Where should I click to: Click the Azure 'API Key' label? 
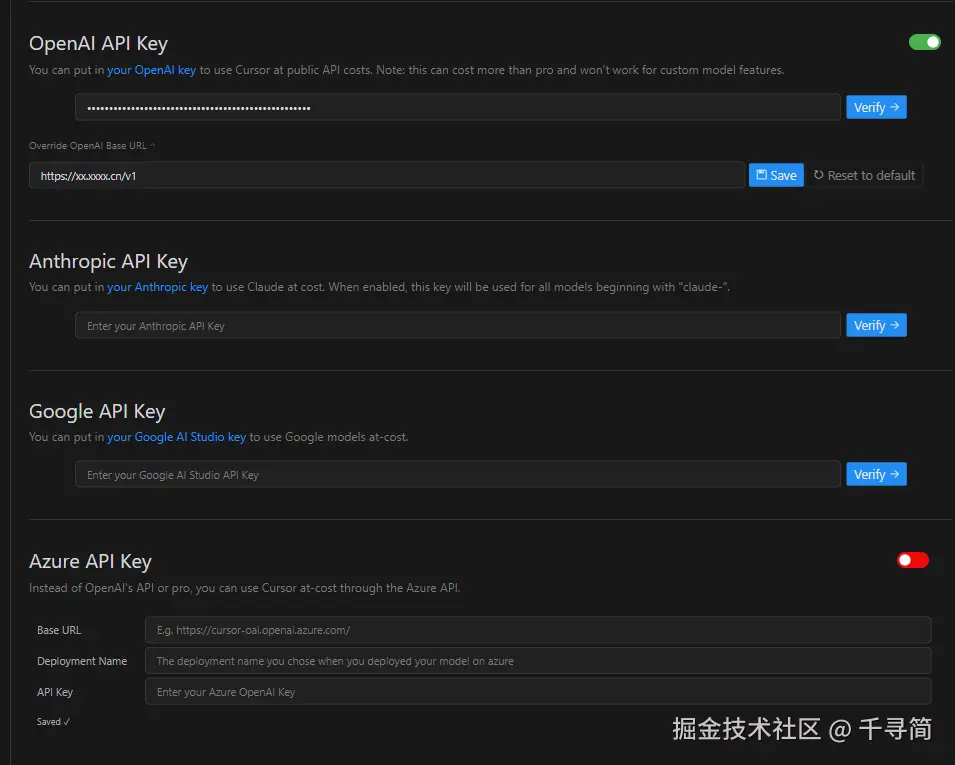55,692
